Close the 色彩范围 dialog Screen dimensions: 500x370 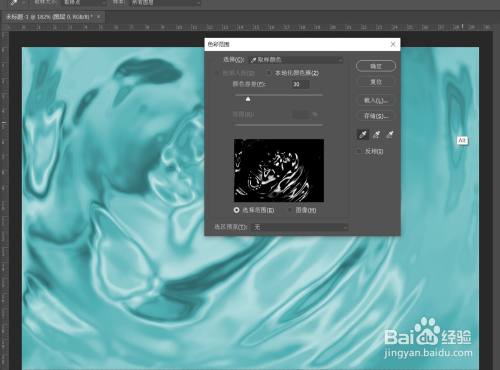[x=393, y=44]
